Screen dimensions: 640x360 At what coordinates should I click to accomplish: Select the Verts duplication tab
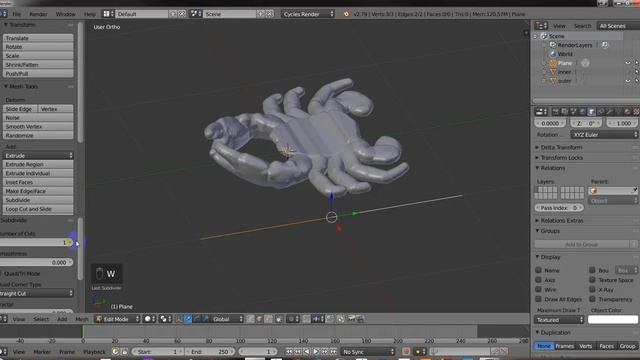(x=585, y=346)
